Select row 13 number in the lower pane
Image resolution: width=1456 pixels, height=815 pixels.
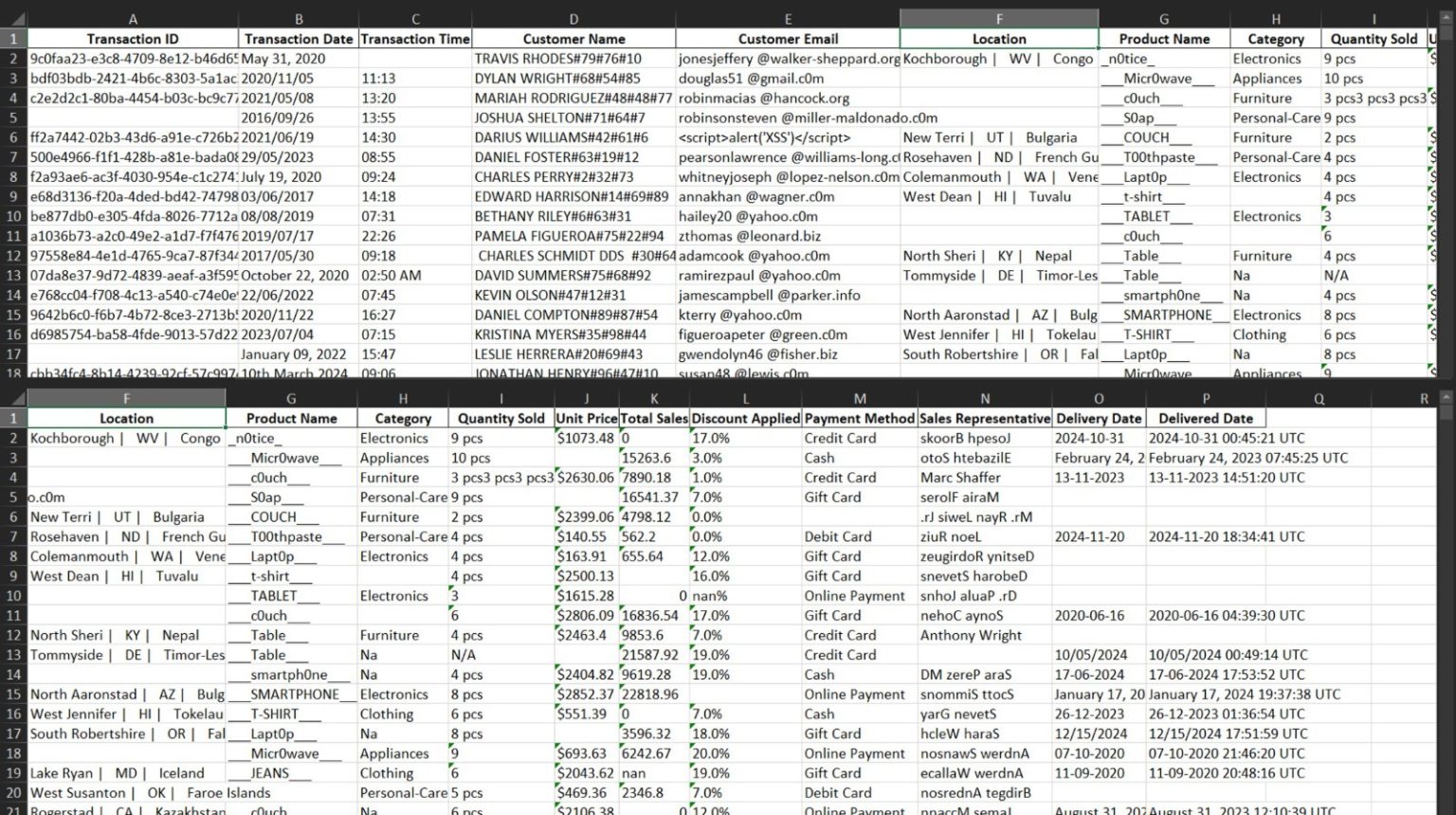pyautogui.click(x=12, y=655)
